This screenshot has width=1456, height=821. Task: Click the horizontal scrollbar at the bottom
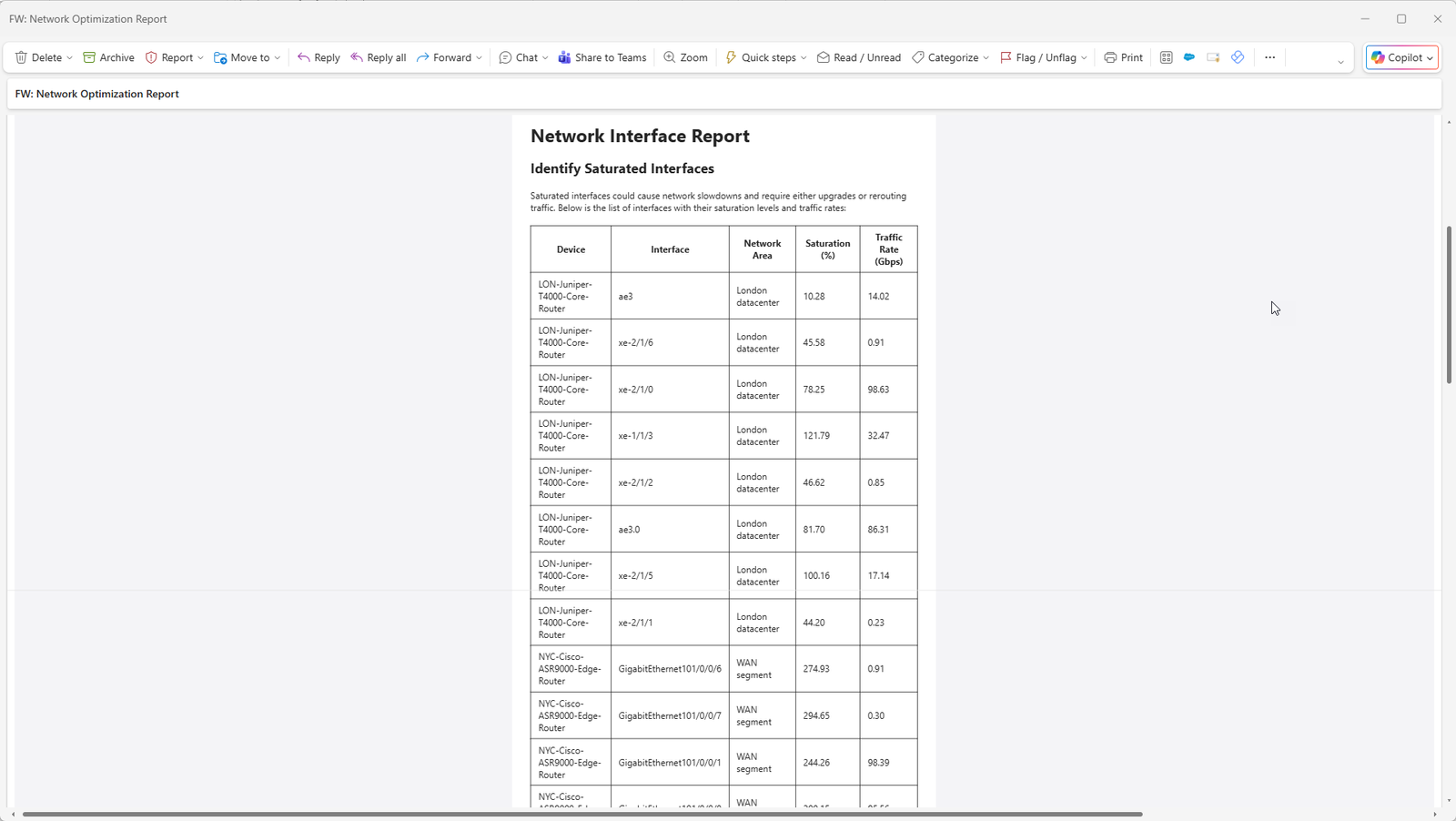tap(582, 815)
